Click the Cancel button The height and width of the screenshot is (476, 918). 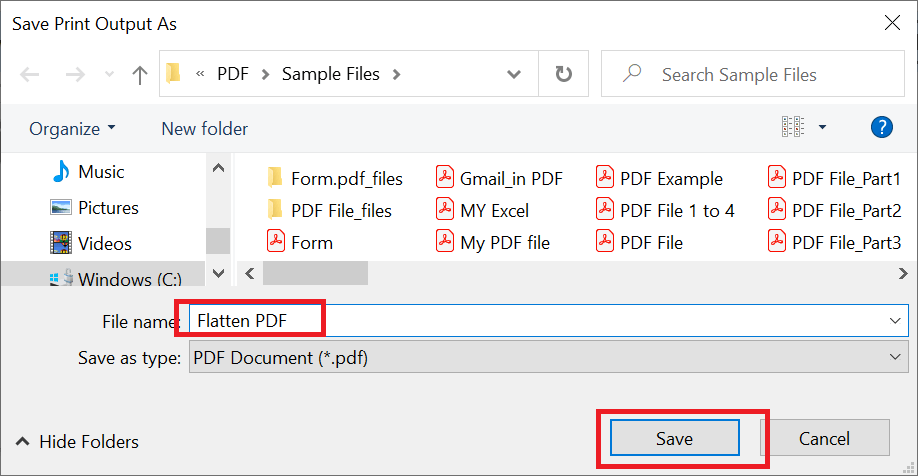(824, 439)
